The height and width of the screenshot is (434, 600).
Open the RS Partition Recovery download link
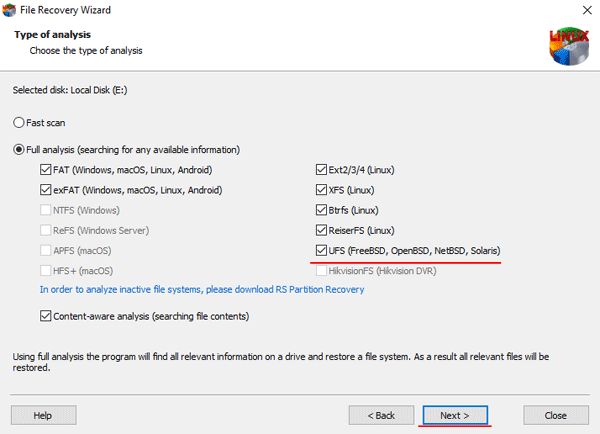202,290
